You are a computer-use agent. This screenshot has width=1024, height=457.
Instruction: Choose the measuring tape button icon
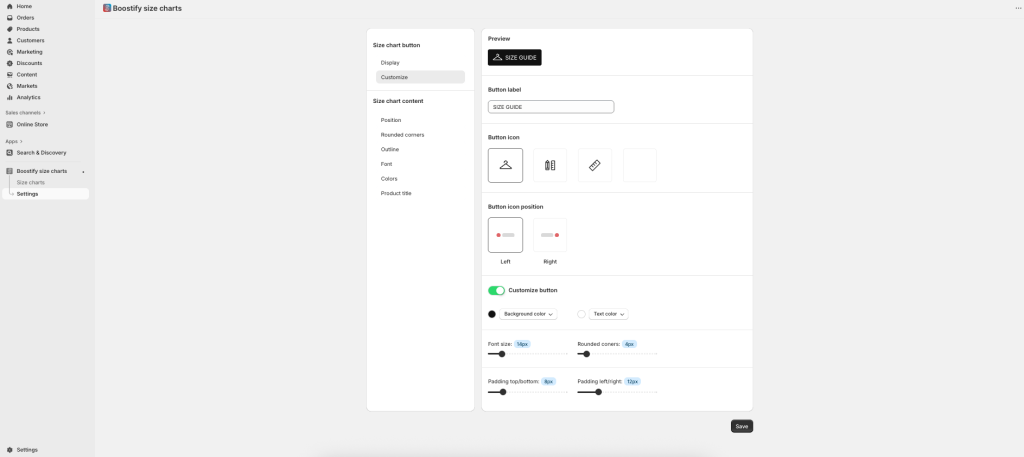click(x=595, y=165)
